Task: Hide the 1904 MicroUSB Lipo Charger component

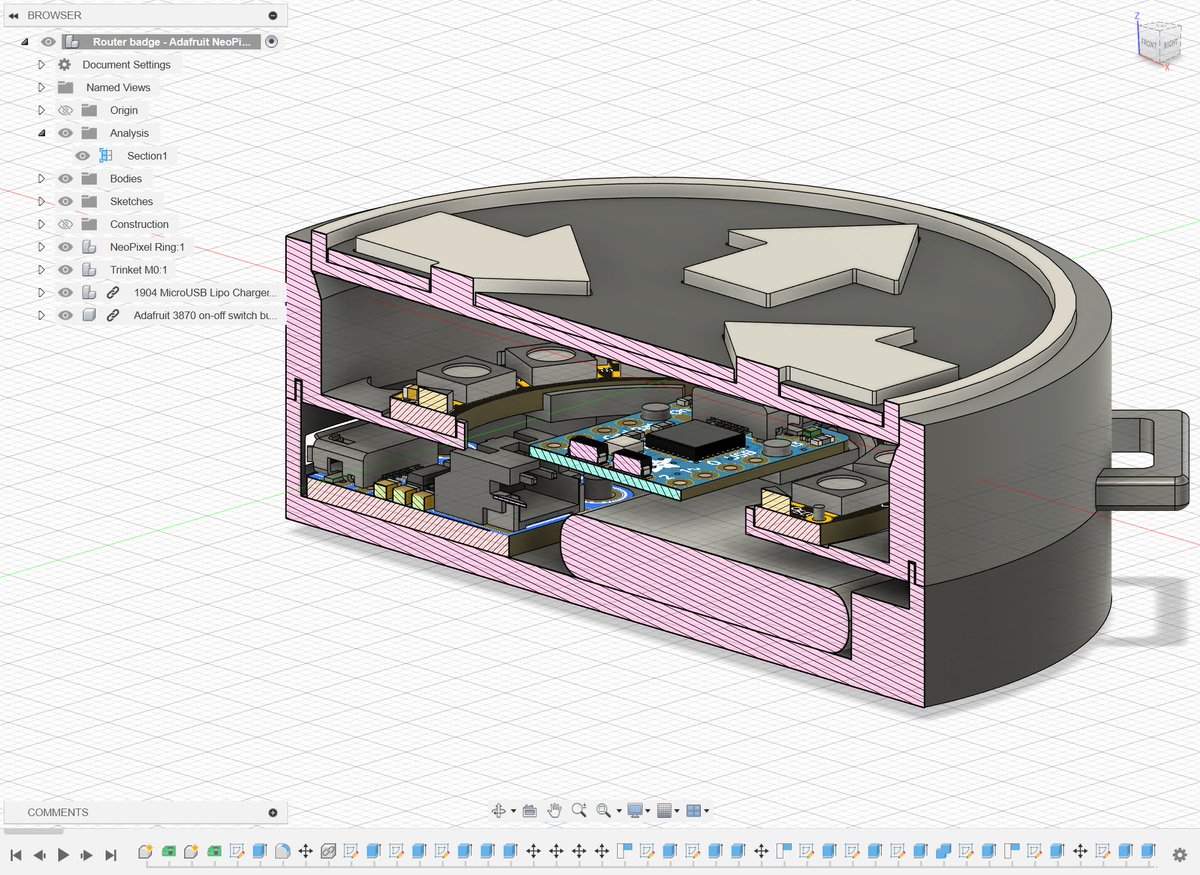Action: point(65,293)
